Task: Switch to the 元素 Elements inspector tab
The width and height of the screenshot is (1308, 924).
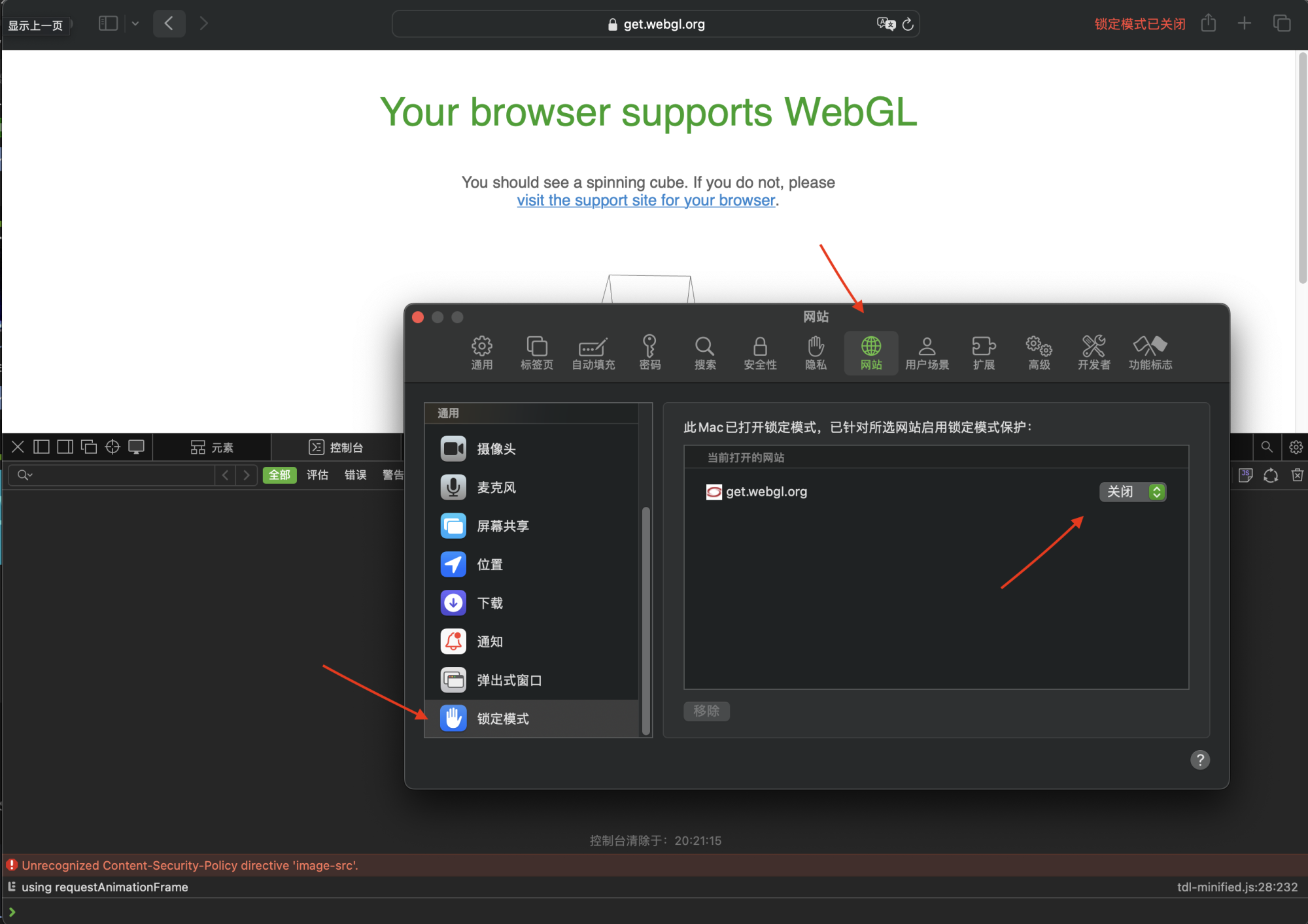Action: point(212,447)
